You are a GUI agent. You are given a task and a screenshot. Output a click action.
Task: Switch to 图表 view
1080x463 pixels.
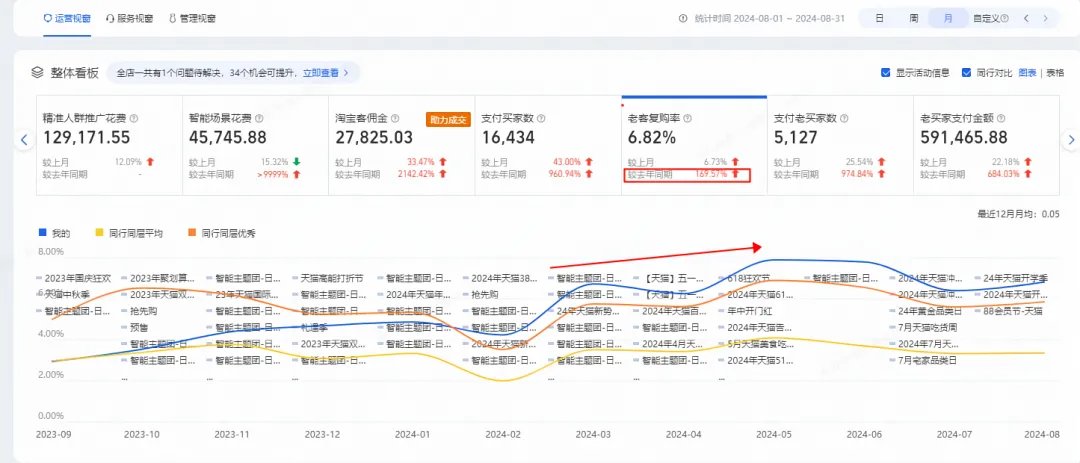tap(1027, 72)
